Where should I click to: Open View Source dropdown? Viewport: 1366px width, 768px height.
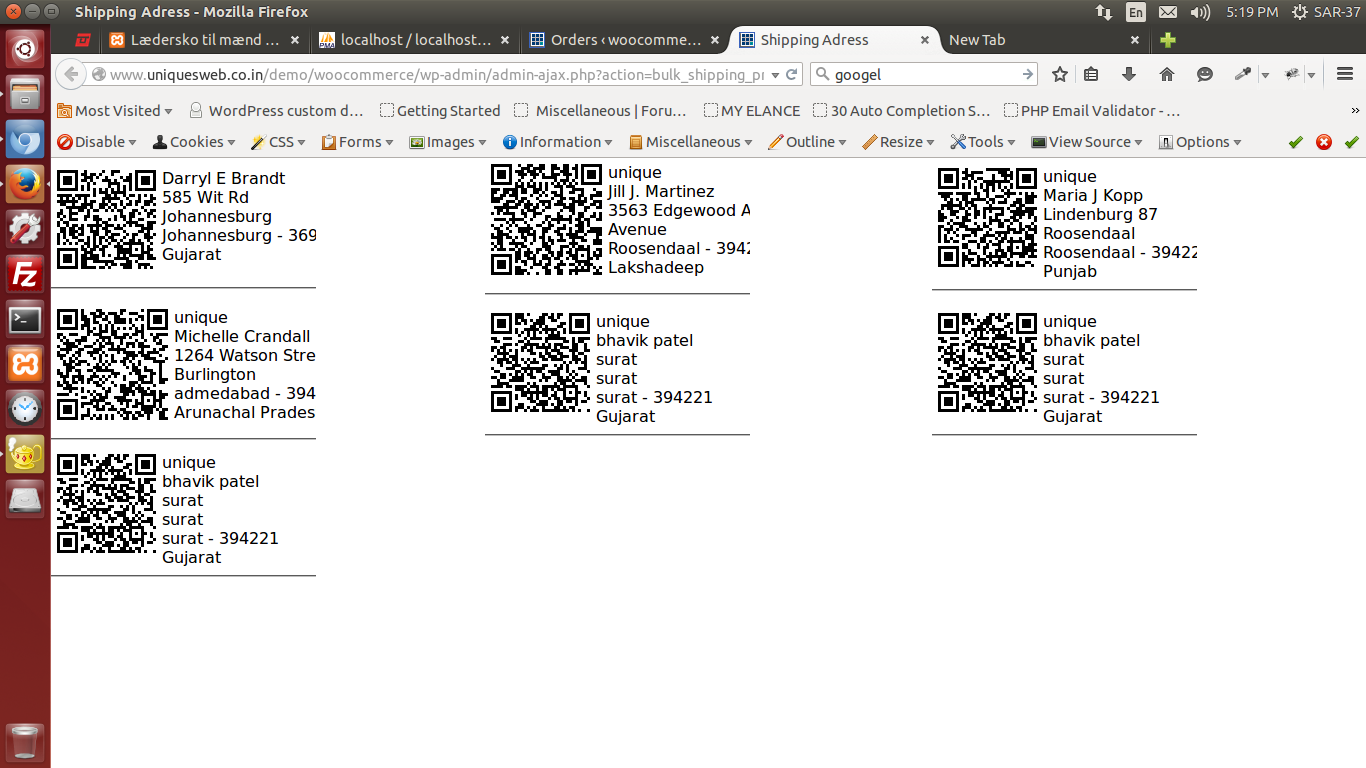[1087, 142]
